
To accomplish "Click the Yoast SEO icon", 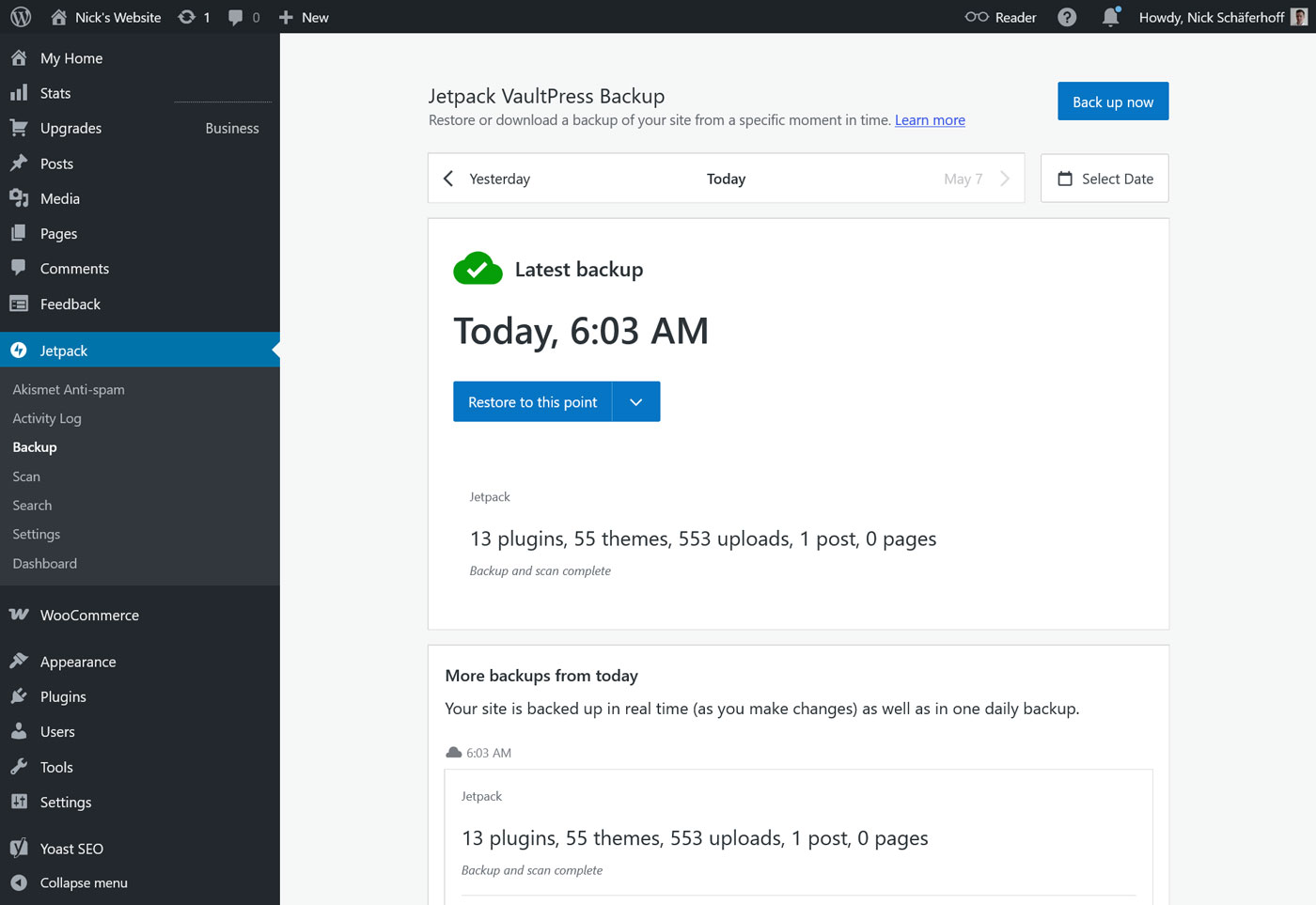I will 19,848.
